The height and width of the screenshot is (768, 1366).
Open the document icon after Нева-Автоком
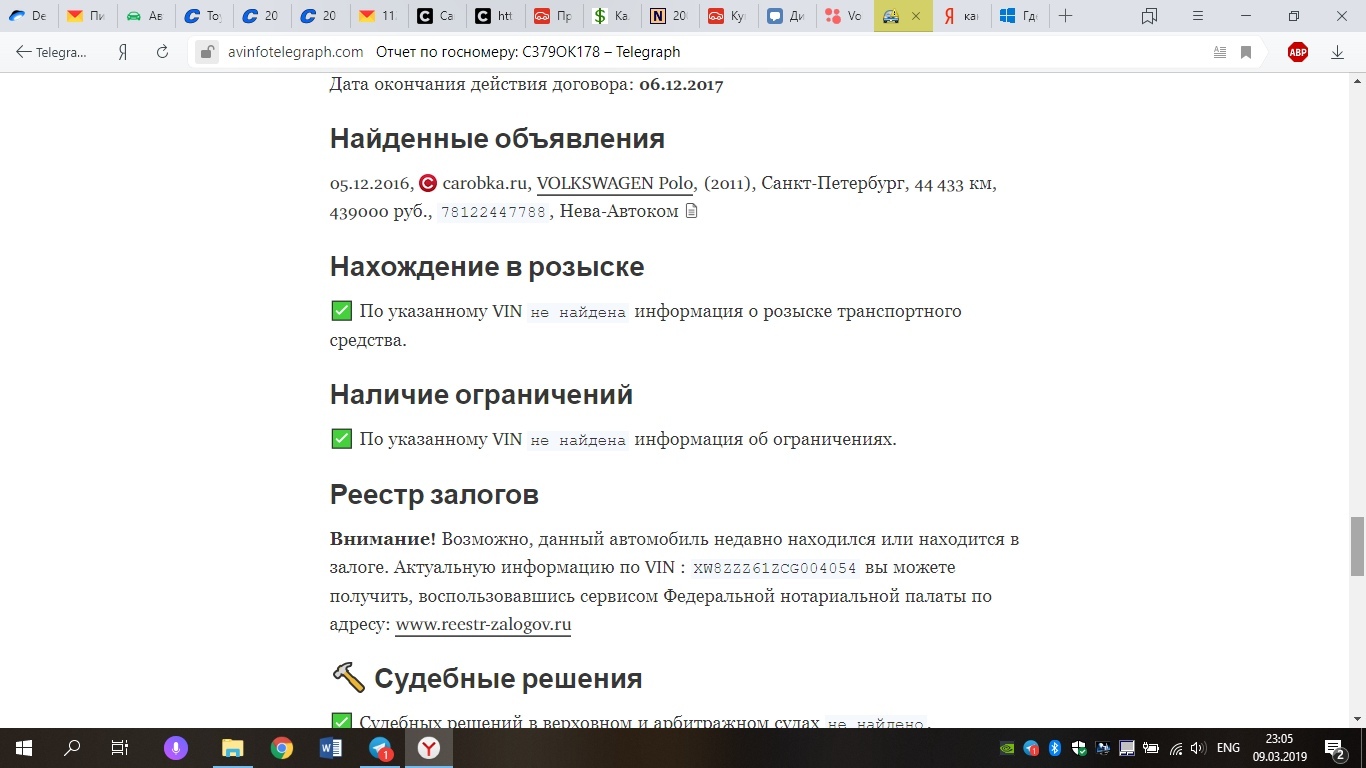tap(691, 212)
